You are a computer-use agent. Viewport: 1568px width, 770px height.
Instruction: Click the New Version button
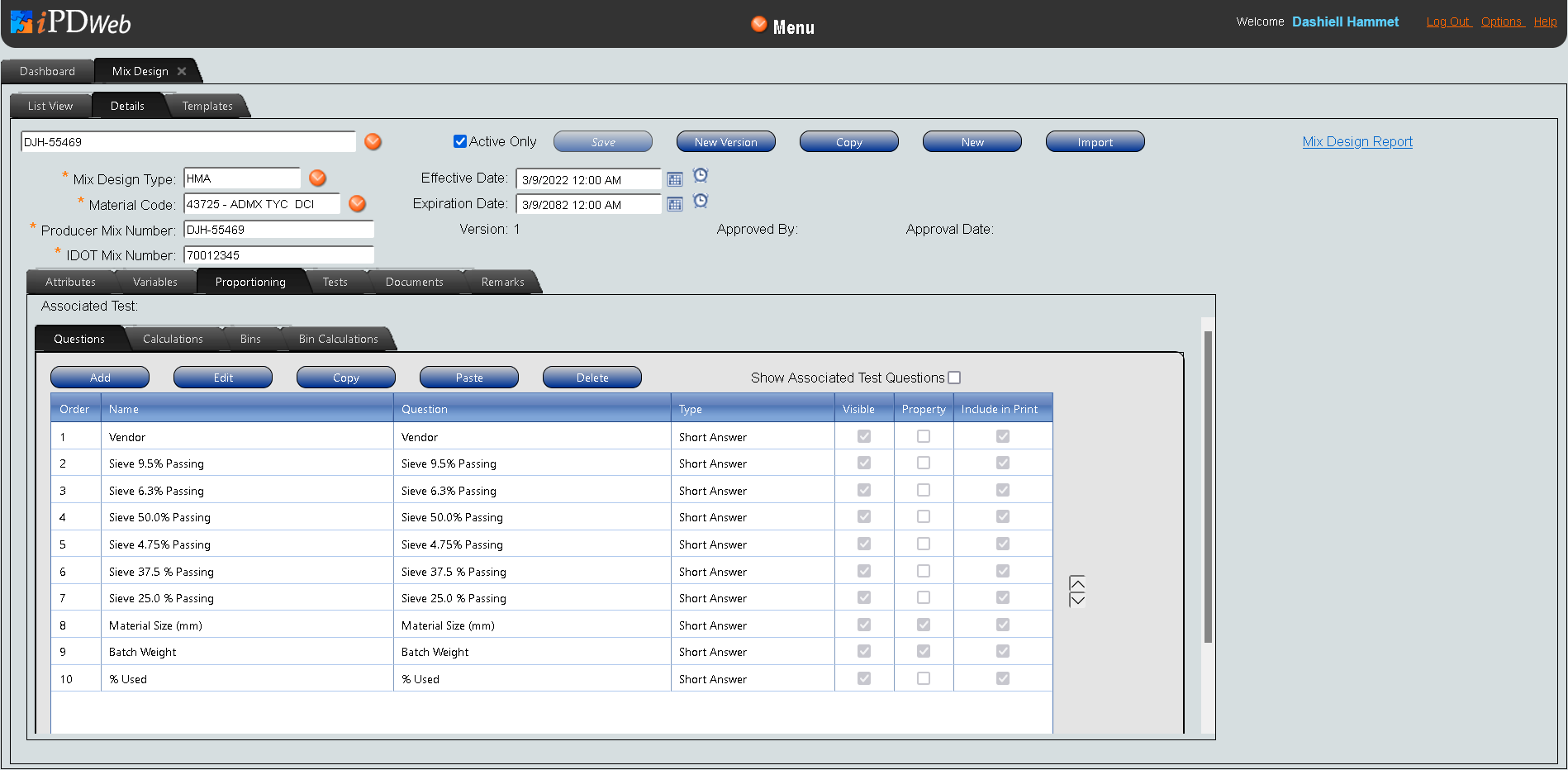(725, 142)
